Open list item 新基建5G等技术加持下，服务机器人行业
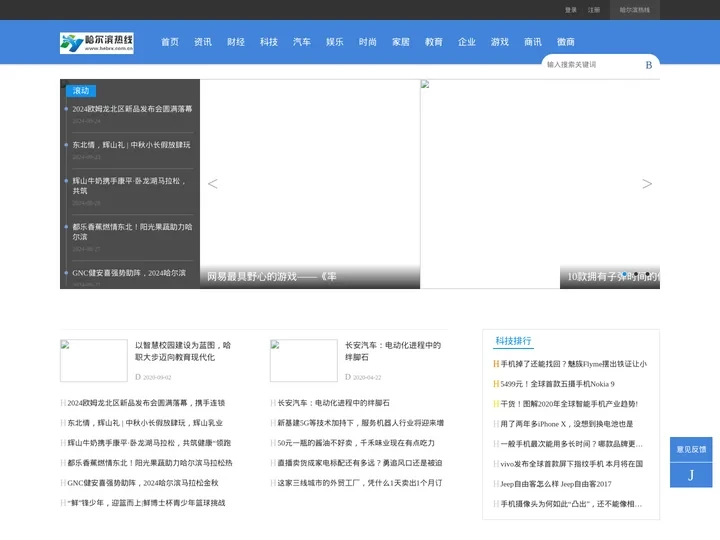 [x=360, y=423]
